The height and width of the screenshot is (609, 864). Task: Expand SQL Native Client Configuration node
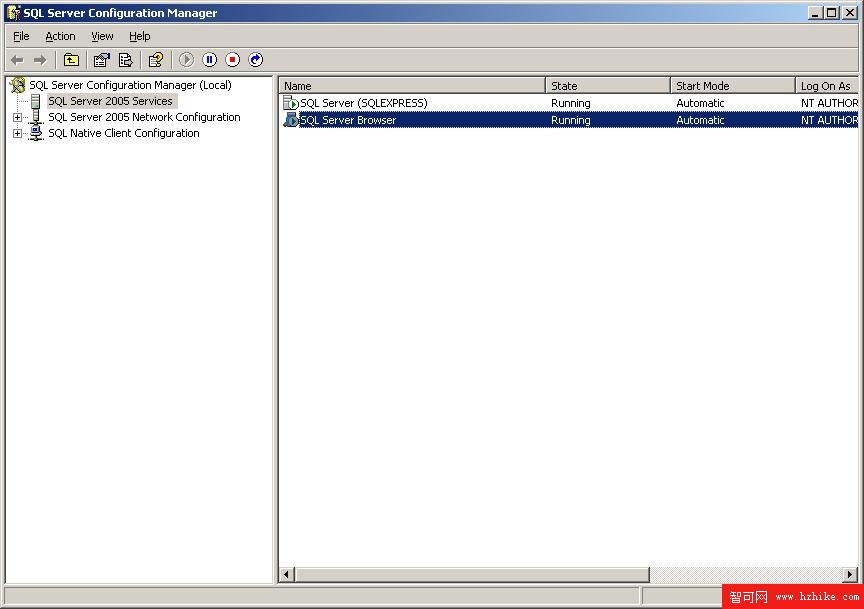tap(17, 133)
